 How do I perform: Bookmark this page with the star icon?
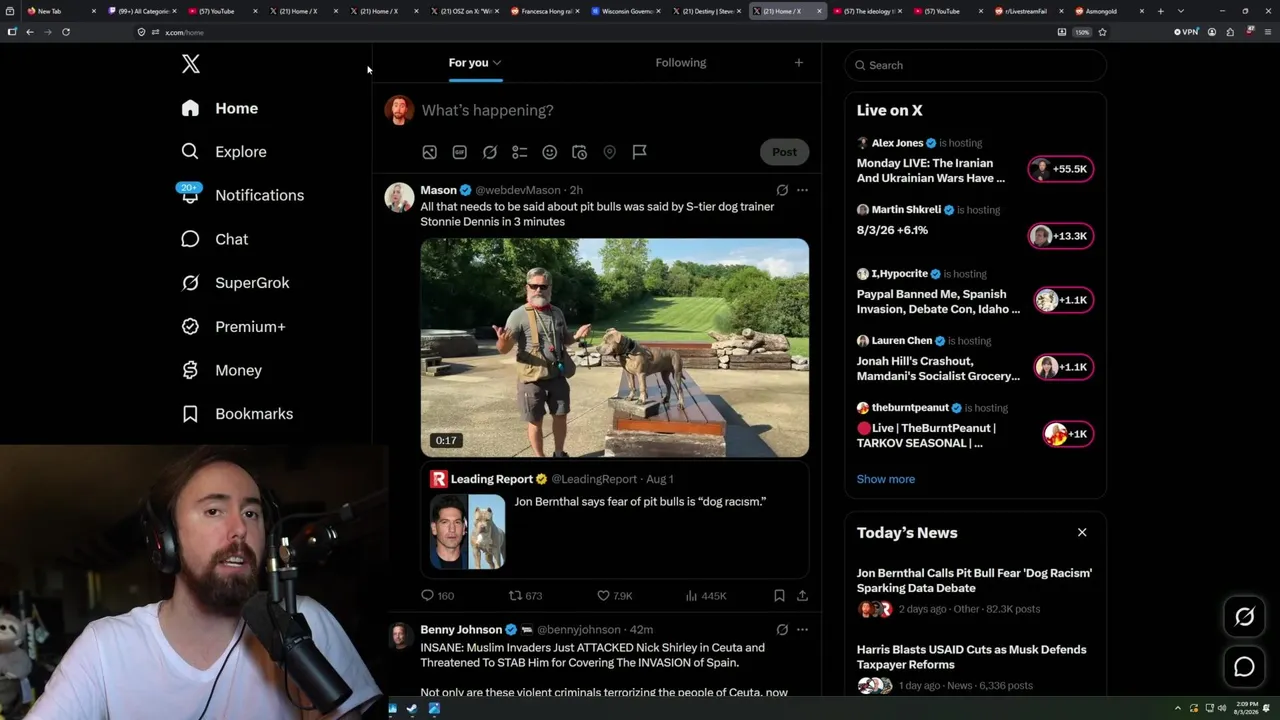[1102, 32]
